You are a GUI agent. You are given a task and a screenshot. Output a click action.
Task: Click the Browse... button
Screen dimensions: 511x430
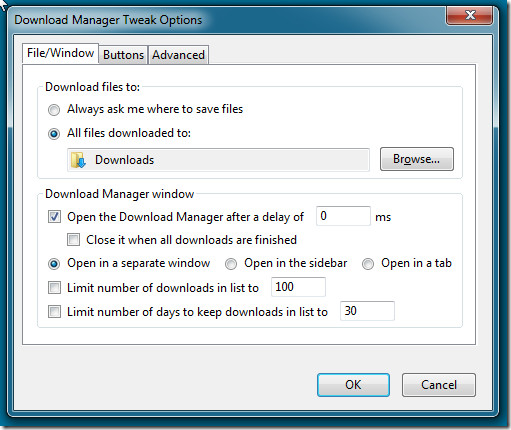pos(417,159)
